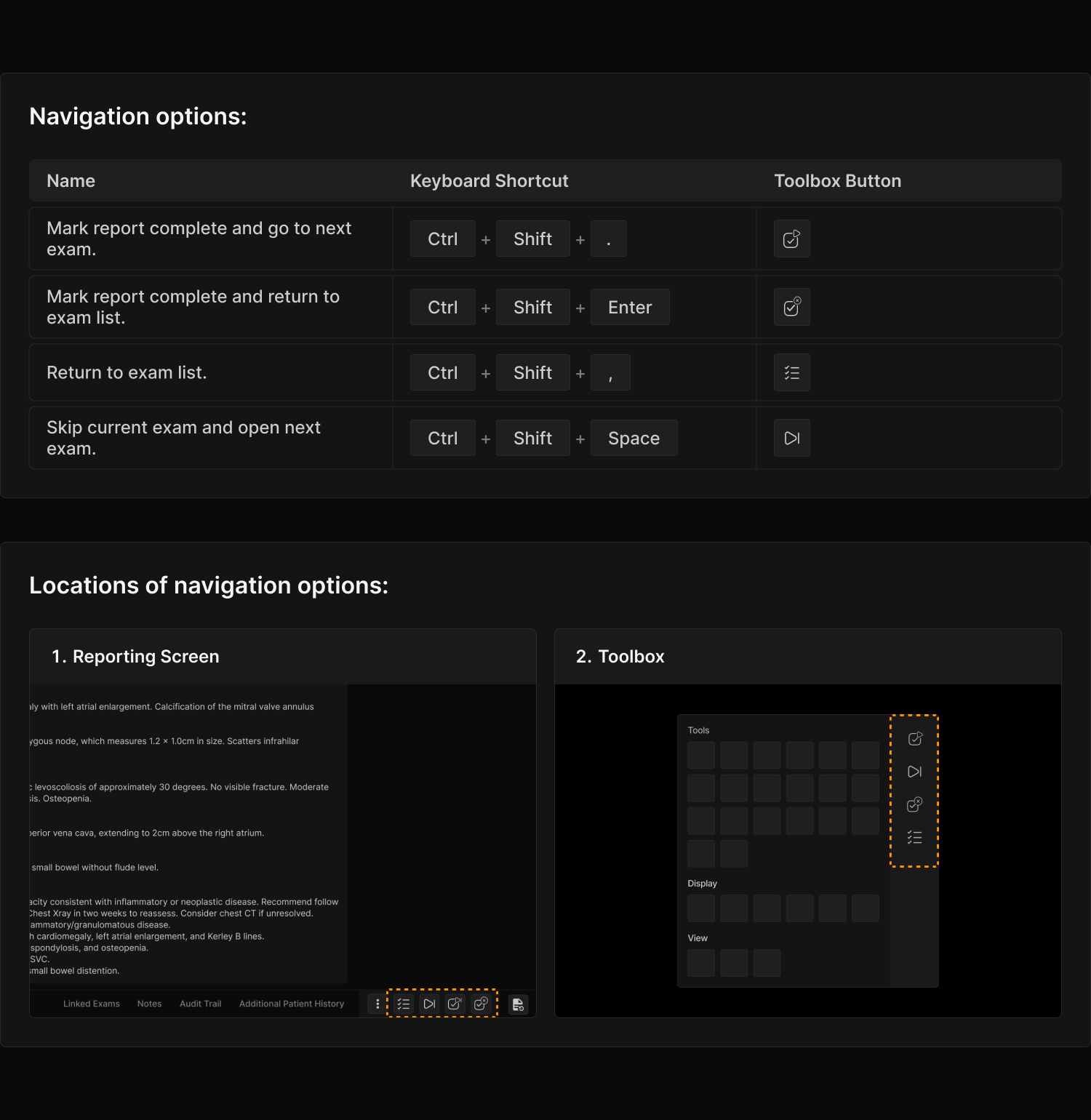Screen dimensions: 1091x1120
Task: Click the comma key cap
Action: 610,372
